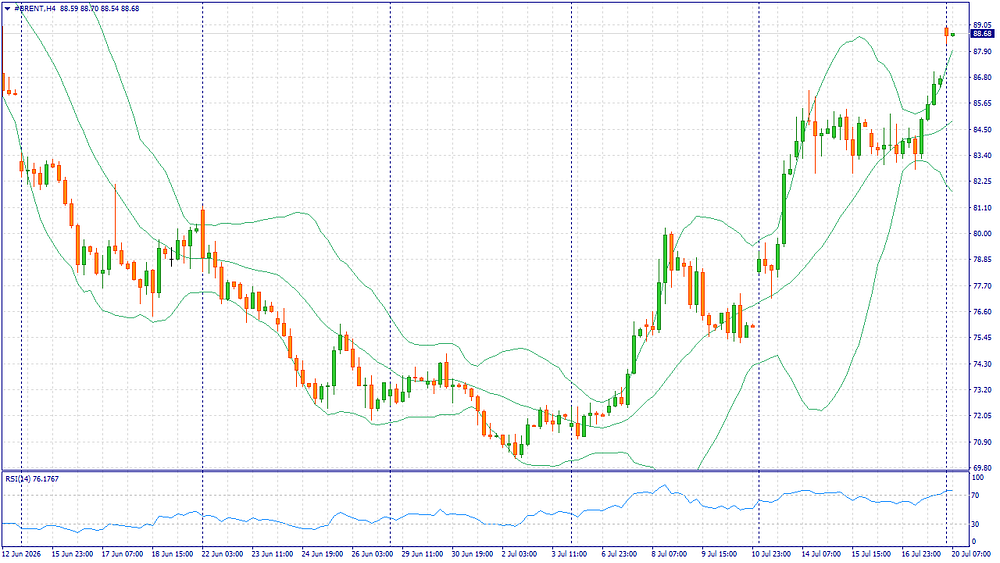This screenshot has height=563, width=1000.
Task: Select the 3 Jul 11:00 time label
Action: [569, 554]
